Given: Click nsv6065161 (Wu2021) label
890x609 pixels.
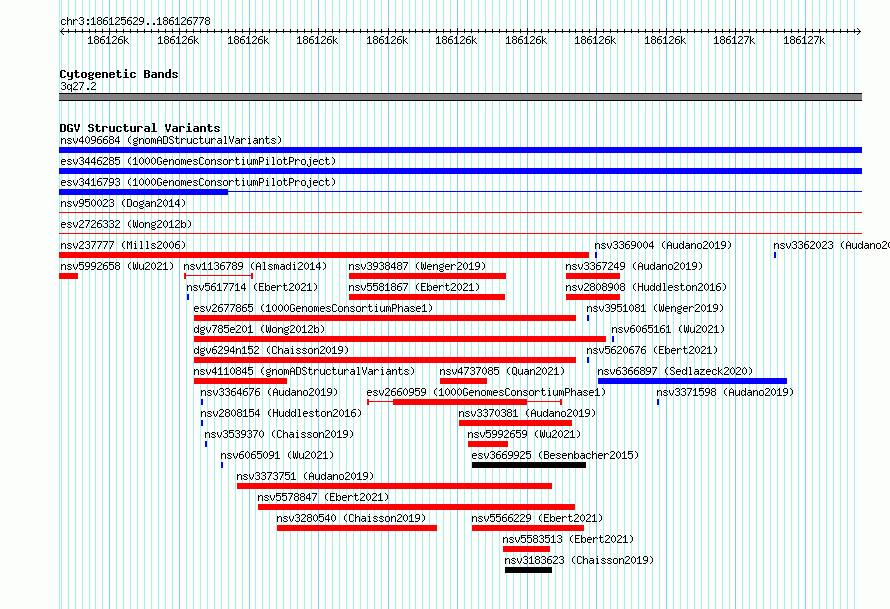Looking at the screenshot, I should (668, 329).
